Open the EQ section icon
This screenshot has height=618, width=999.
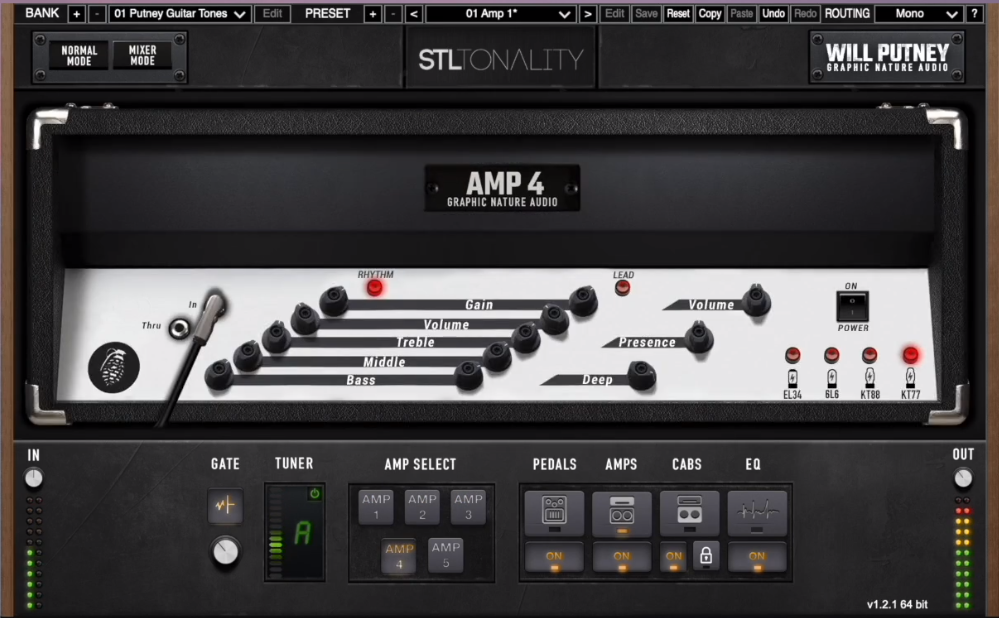pyautogui.click(x=757, y=512)
